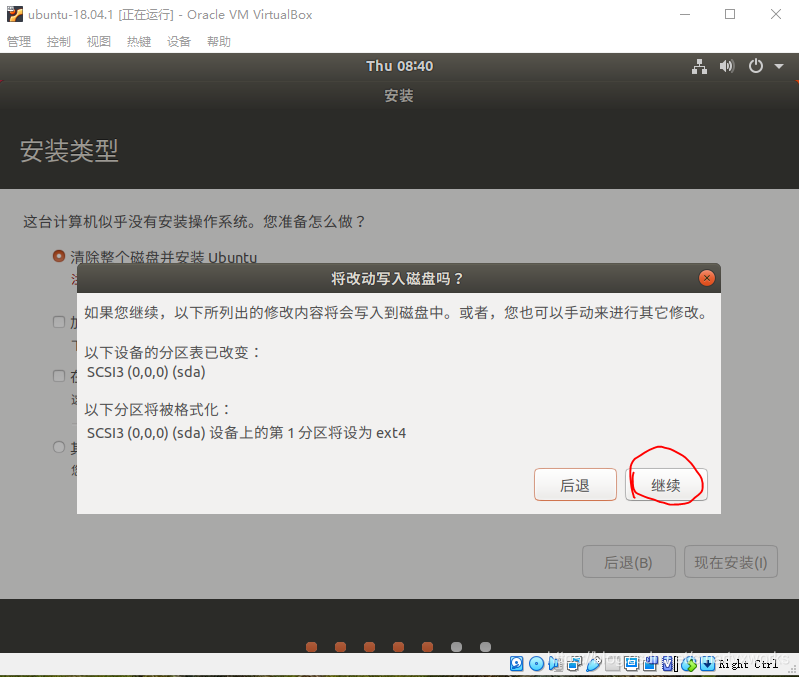Click the audio speaker icon in the VirtualBox status bar
This screenshot has height=677, width=799.
click(554, 663)
